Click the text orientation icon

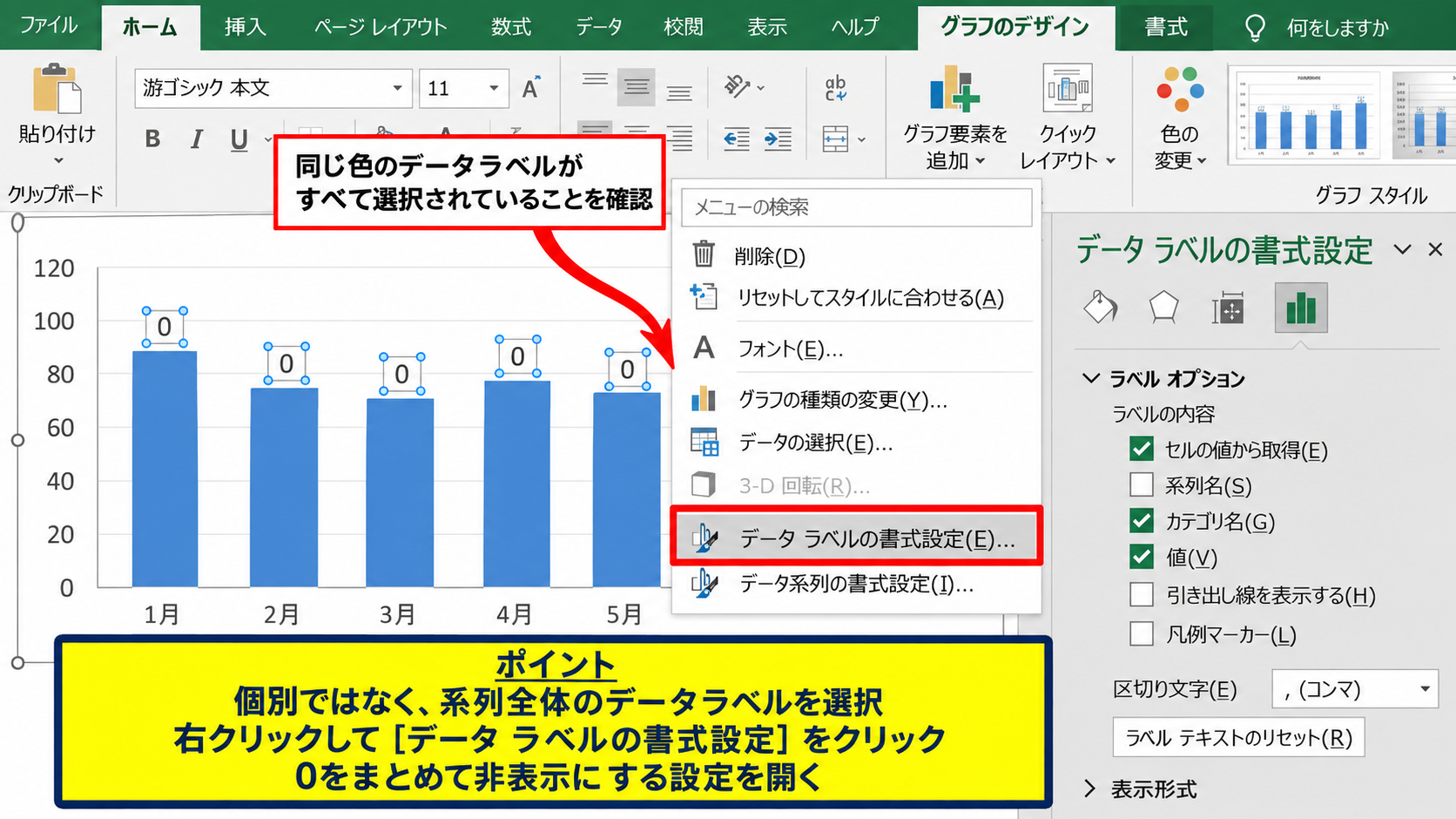coord(738,86)
